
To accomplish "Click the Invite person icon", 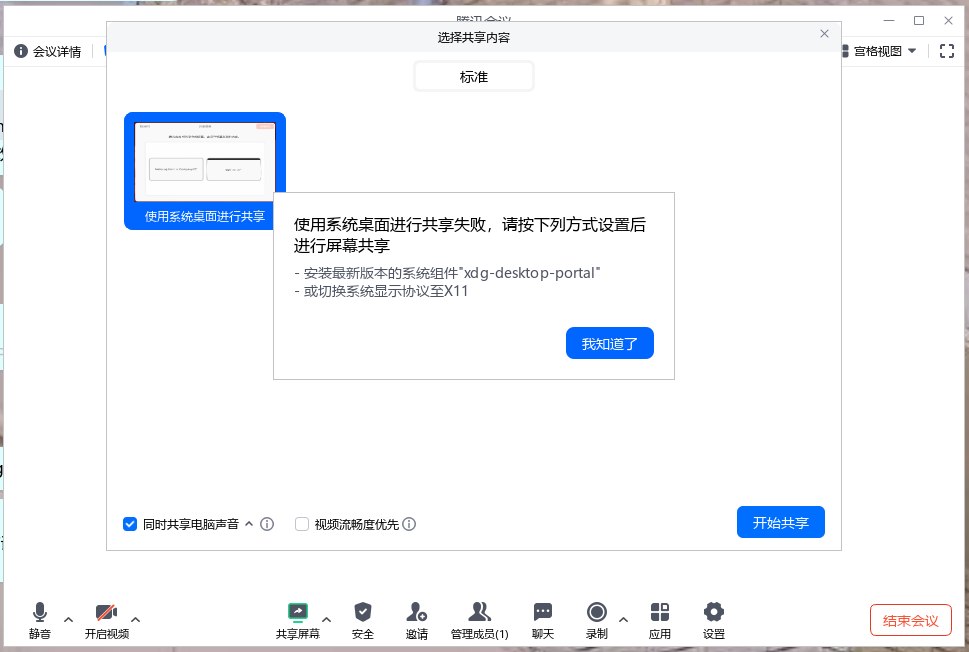I will tap(417, 612).
